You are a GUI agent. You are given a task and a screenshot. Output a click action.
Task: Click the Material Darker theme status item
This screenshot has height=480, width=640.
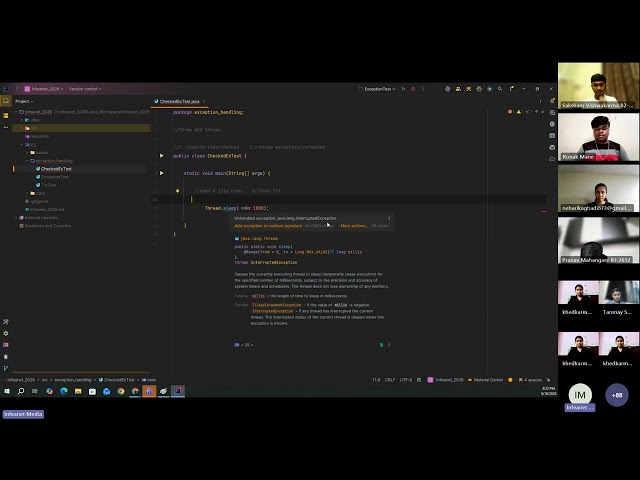pos(486,380)
